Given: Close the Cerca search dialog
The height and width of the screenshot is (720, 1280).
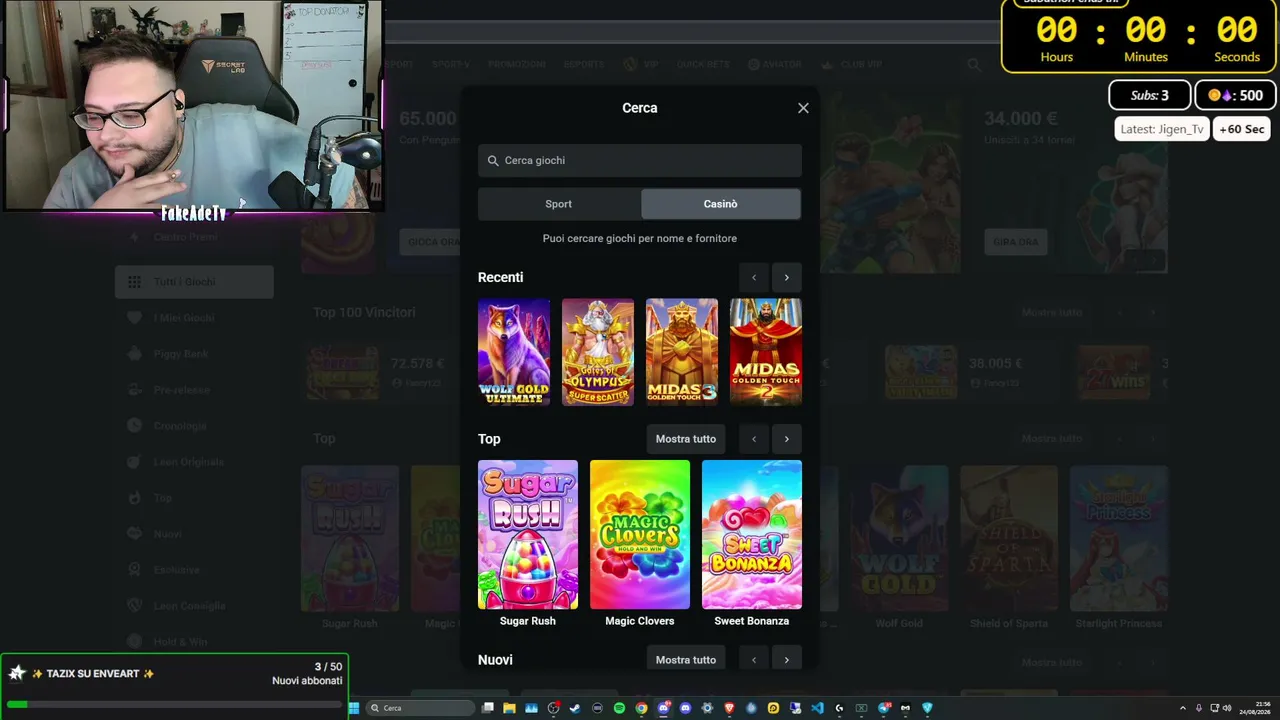Looking at the screenshot, I should (x=803, y=108).
